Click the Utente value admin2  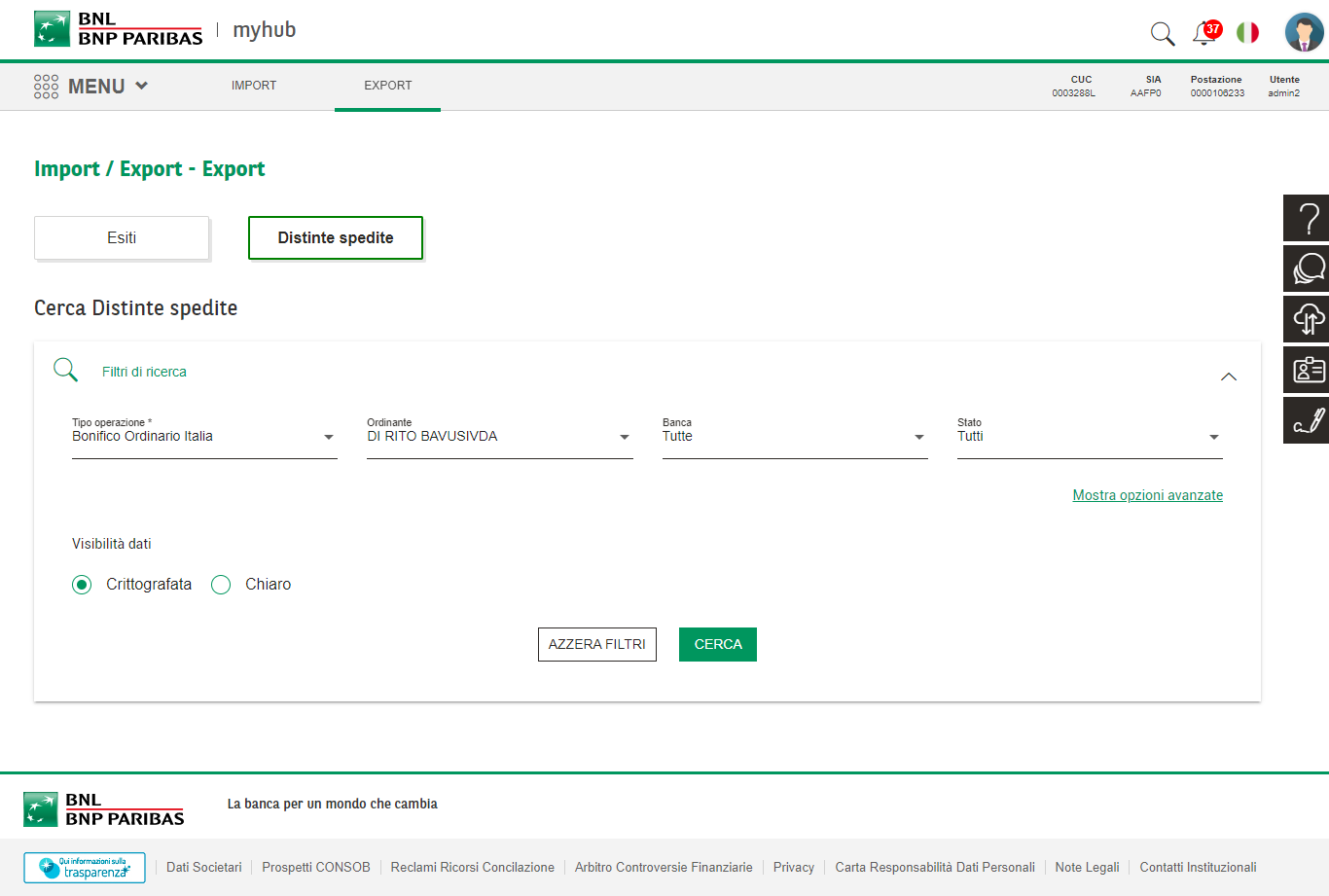[x=1283, y=93]
